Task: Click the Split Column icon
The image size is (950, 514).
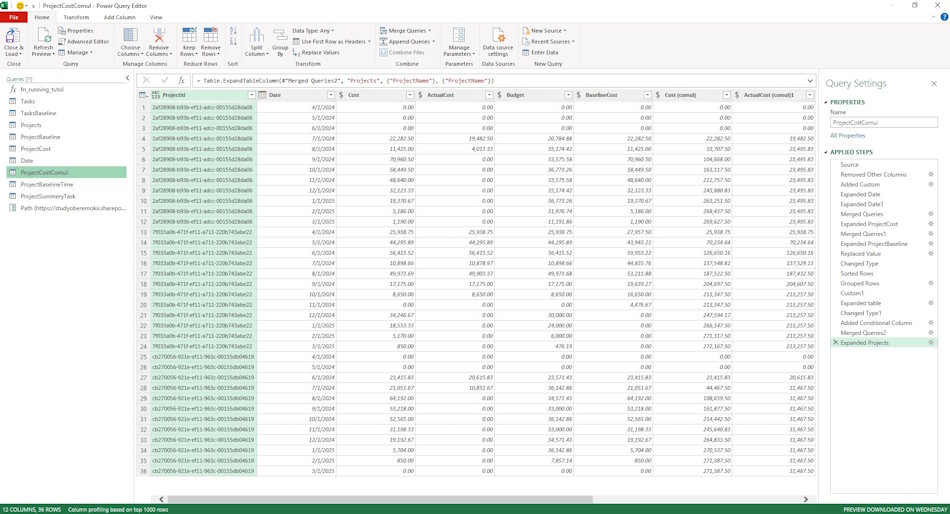Action: click(x=256, y=35)
